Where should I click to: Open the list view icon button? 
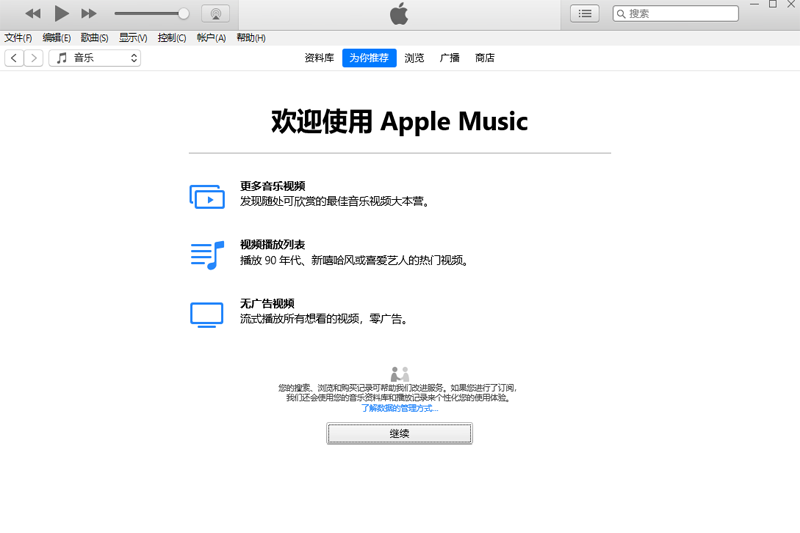(x=585, y=14)
